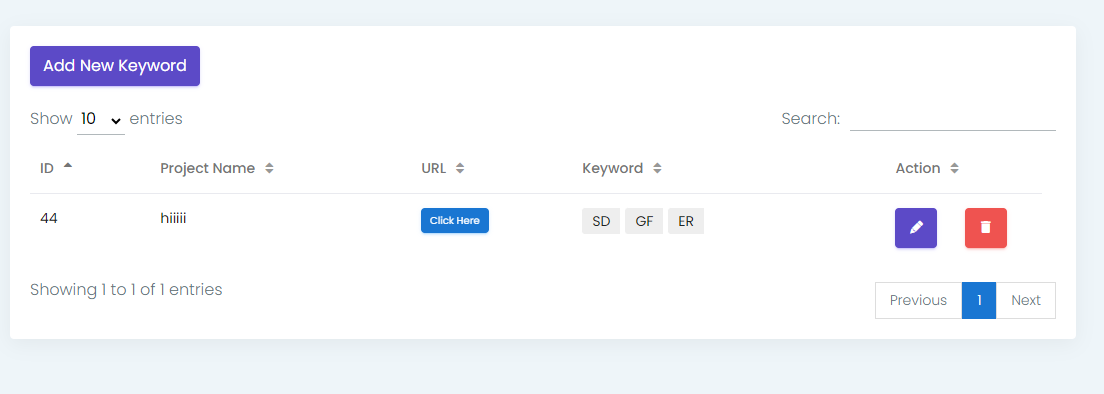
Task: Click the Project Name sort arrows
Action: tap(269, 168)
